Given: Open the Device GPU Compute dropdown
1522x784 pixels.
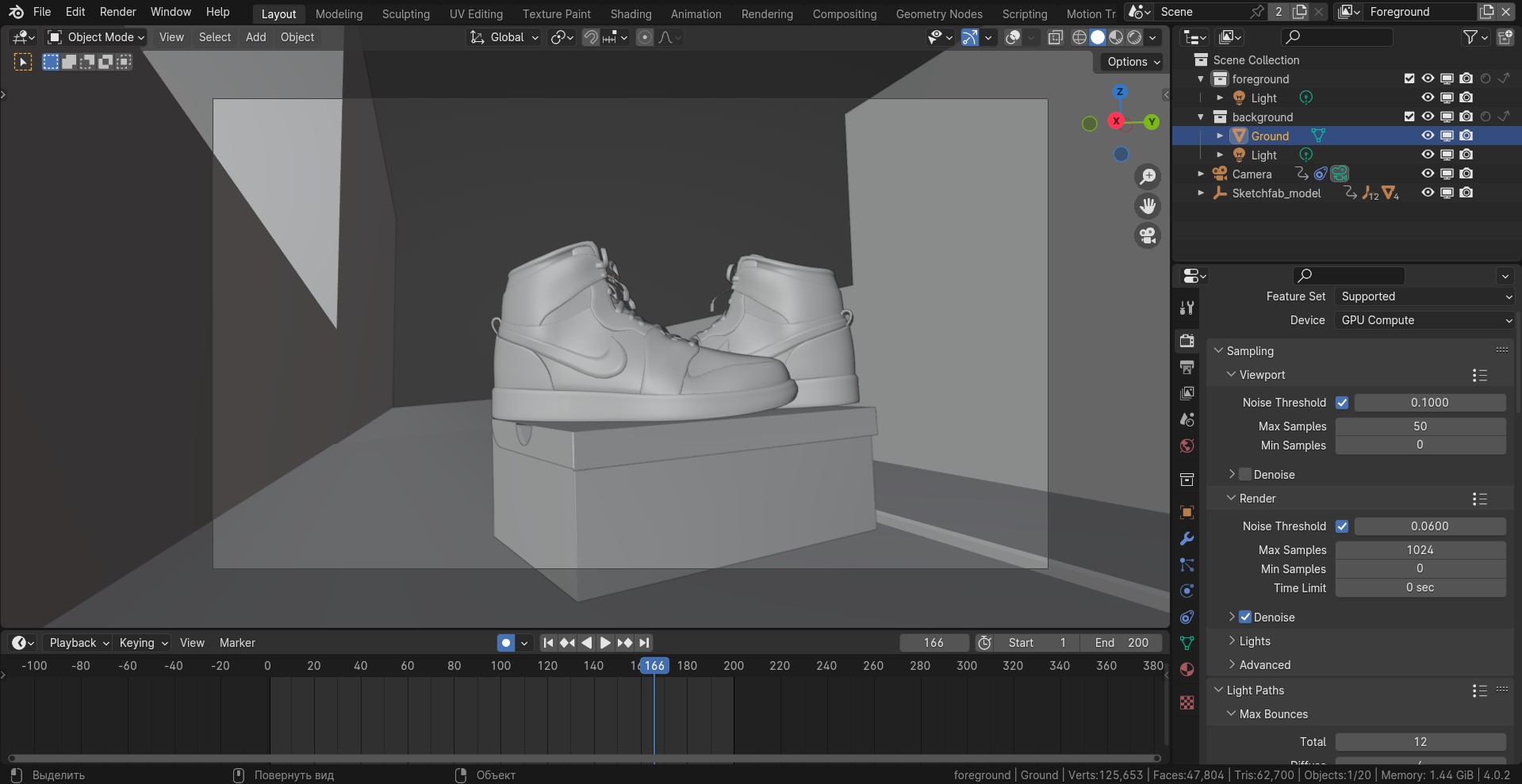Looking at the screenshot, I should (1424, 320).
